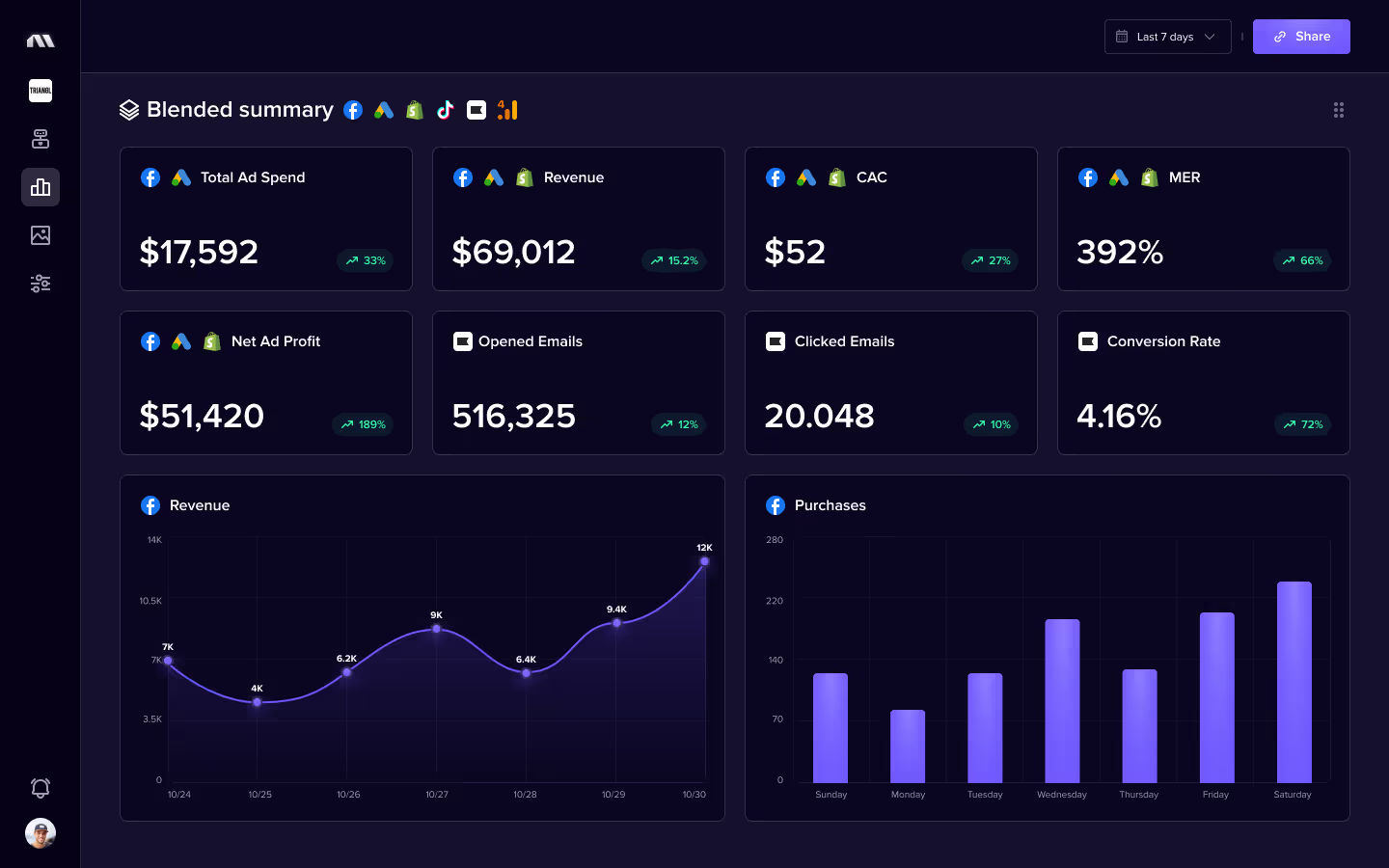
Task: Open the Triangl workspace icon
Action: pos(41,91)
